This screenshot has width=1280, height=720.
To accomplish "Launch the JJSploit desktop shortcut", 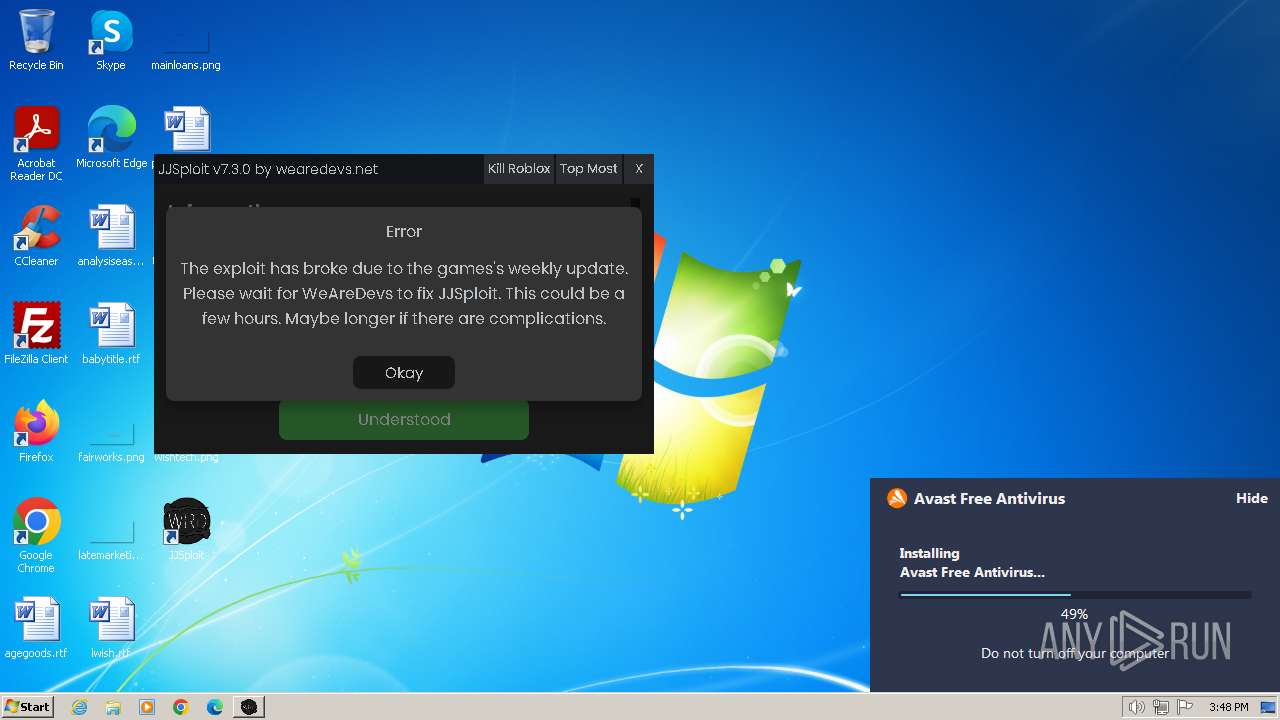I will [x=186, y=530].
